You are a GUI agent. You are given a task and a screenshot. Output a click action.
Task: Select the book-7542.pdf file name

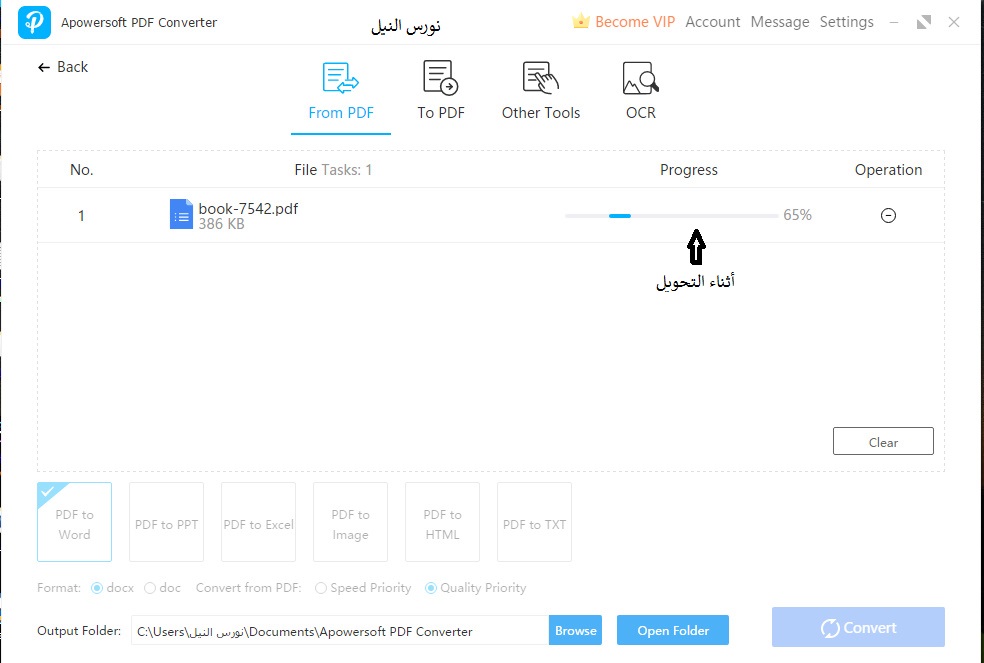click(248, 208)
